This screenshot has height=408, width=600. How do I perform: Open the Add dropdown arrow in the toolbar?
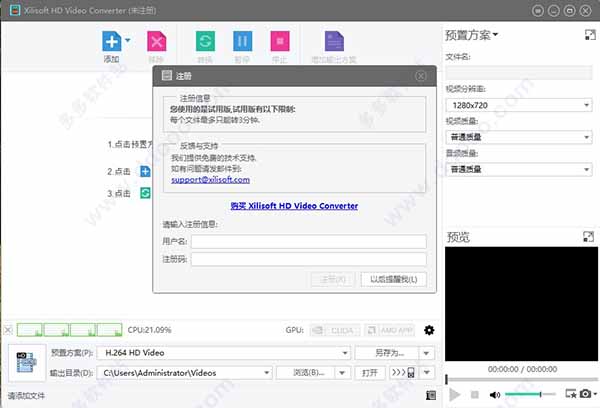pyautogui.click(x=128, y=40)
